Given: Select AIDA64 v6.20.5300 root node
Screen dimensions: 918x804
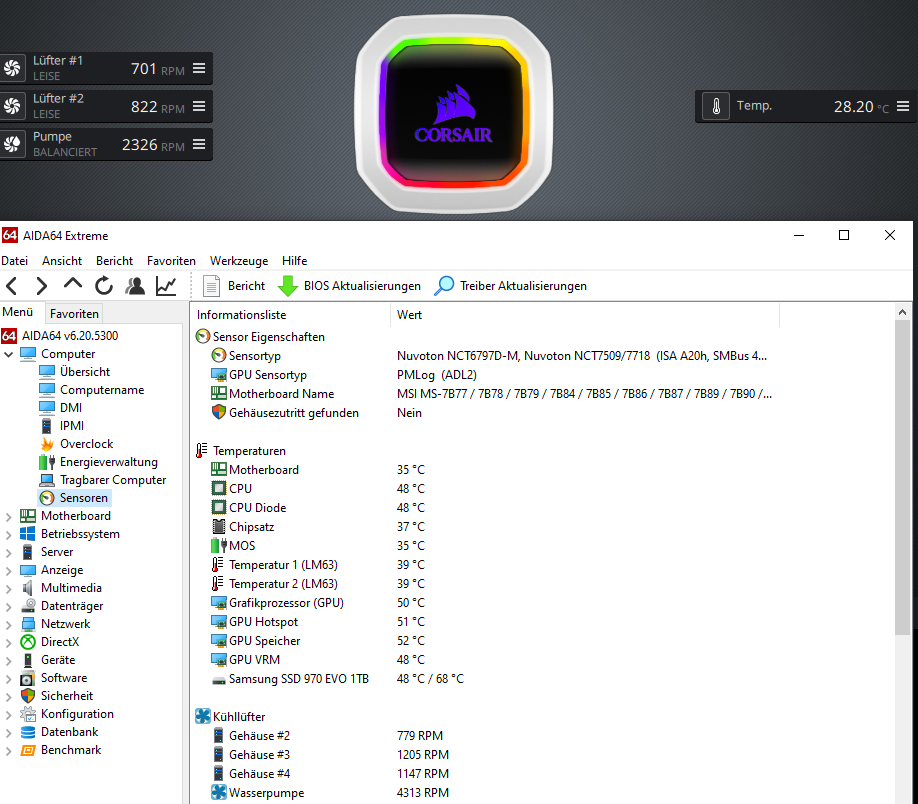Looking at the screenshot, I should coord(60,336).
